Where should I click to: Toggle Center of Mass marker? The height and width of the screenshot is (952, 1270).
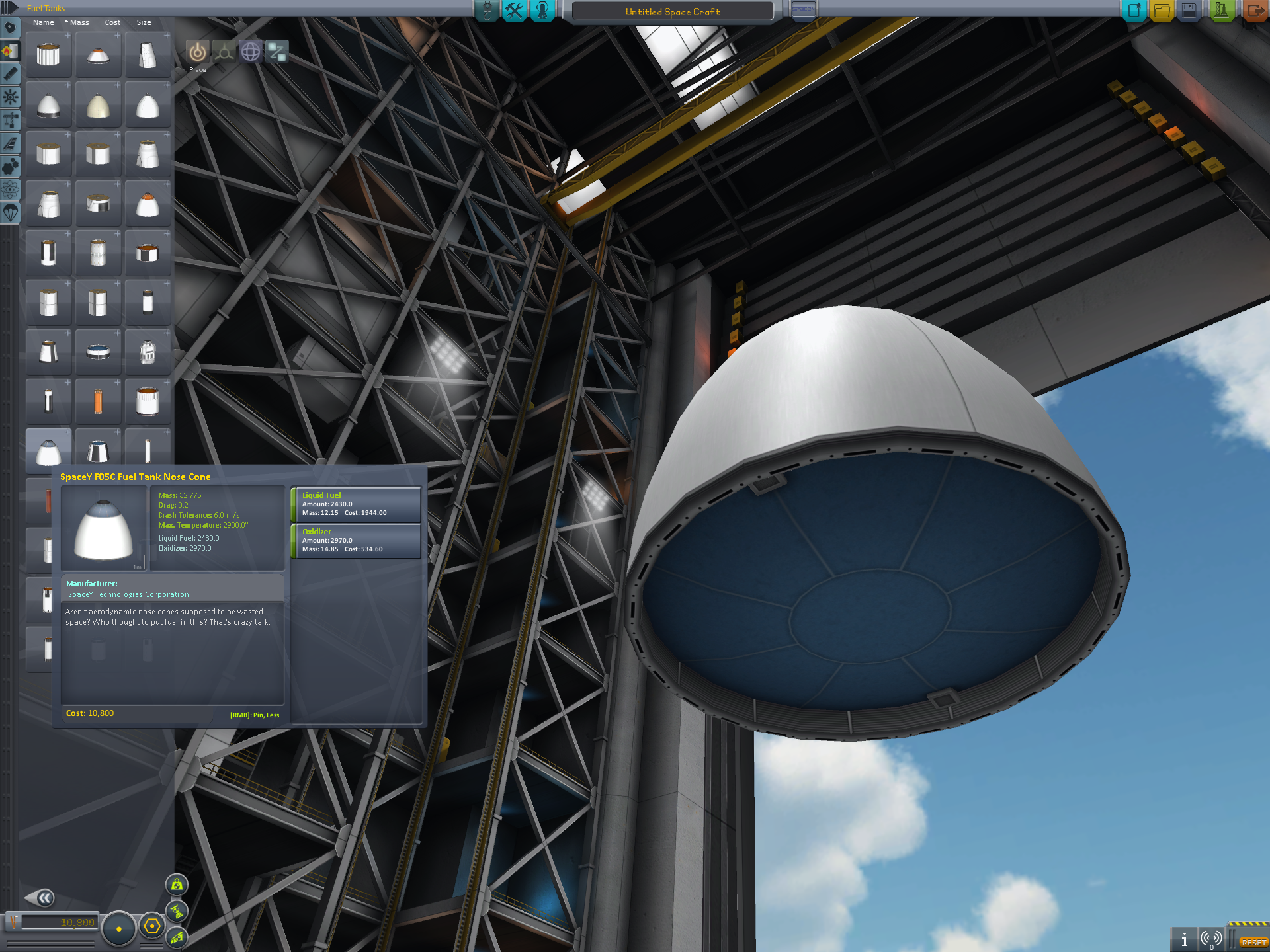pos(177,885)
